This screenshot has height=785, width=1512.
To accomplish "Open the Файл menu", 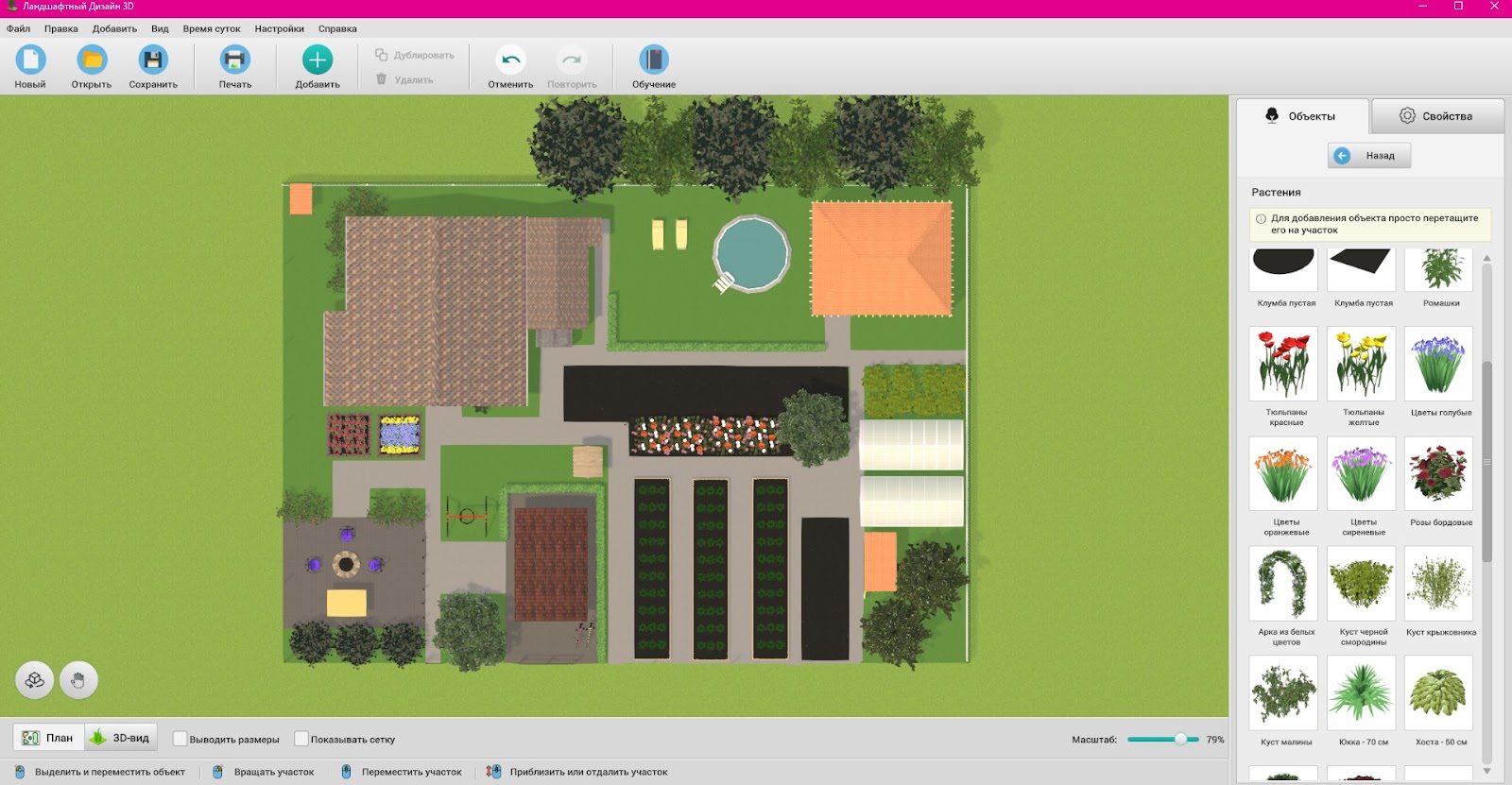I will click(18, 28).
